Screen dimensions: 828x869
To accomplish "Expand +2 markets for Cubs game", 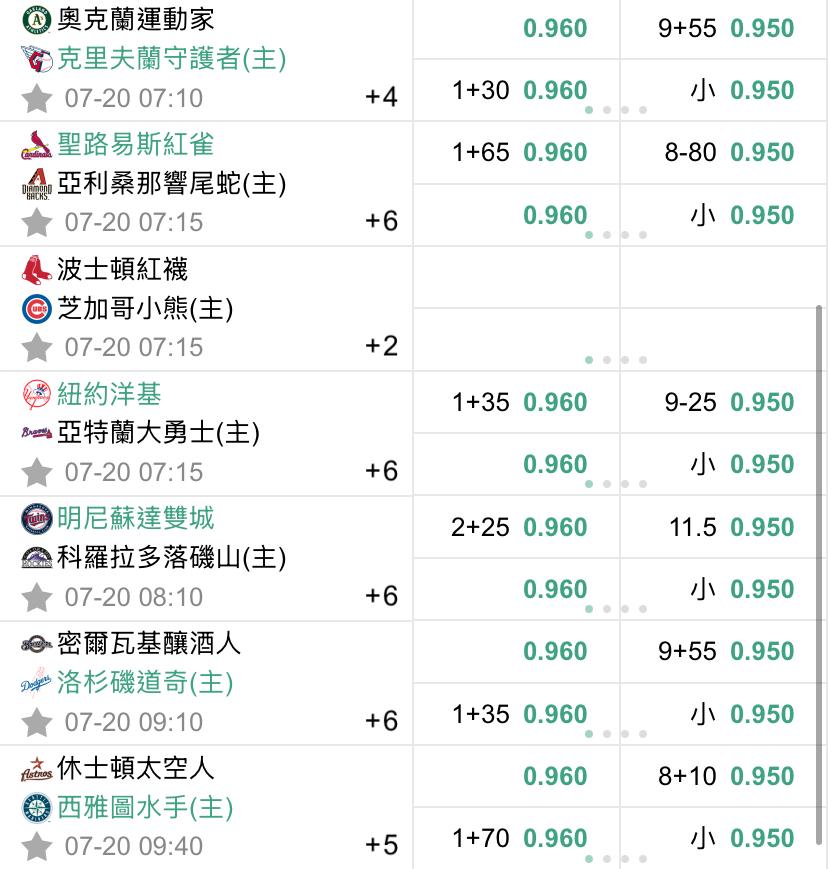I will pos(381,346).
